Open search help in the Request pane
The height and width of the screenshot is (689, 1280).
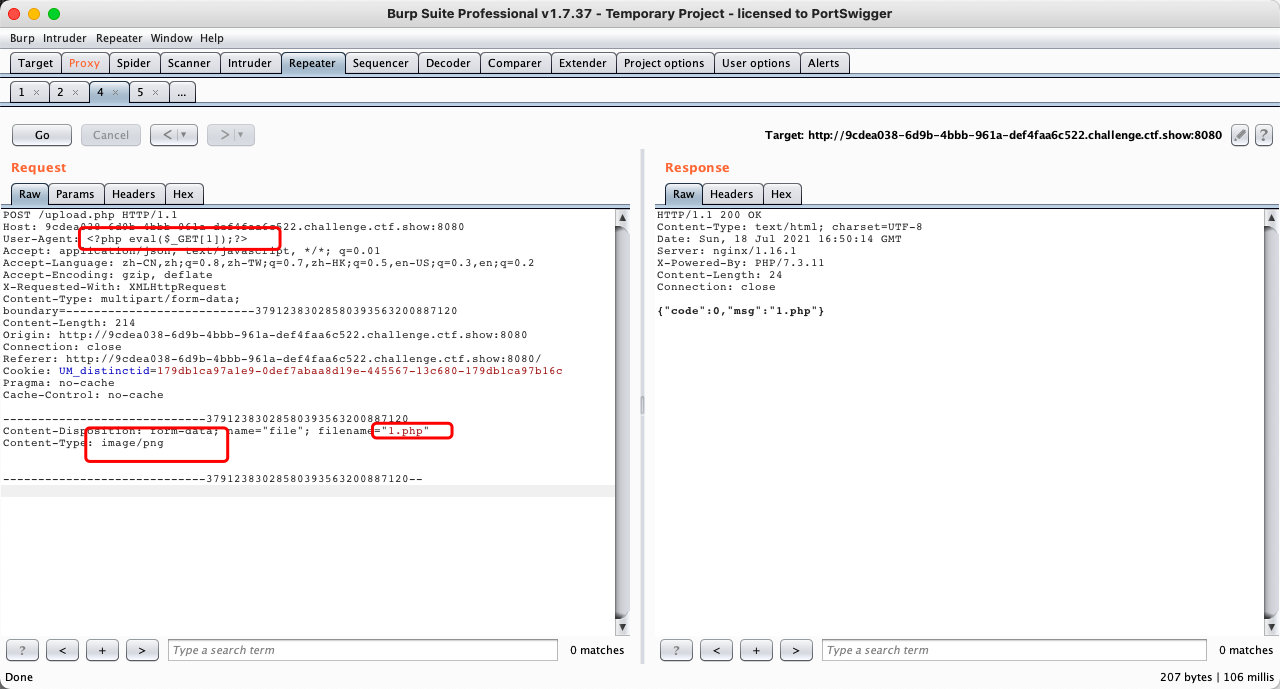tap(22, 650)
